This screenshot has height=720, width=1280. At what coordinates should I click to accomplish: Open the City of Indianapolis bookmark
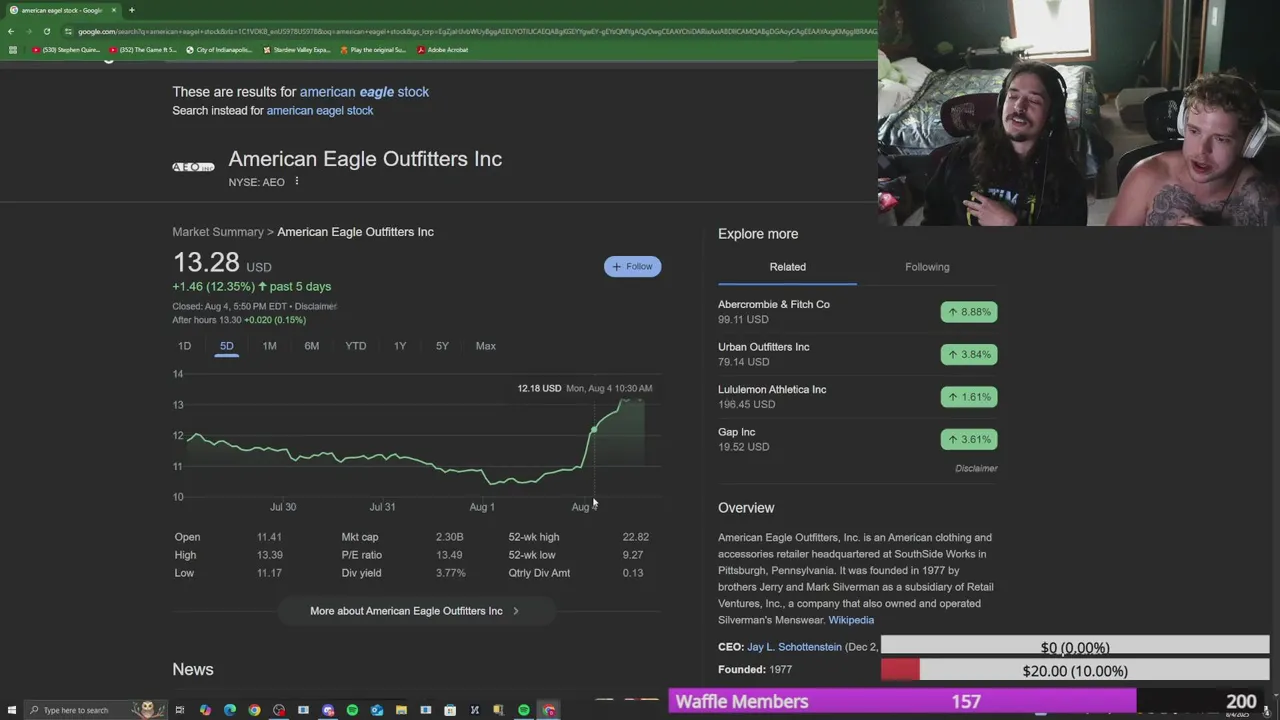point(219,49)
